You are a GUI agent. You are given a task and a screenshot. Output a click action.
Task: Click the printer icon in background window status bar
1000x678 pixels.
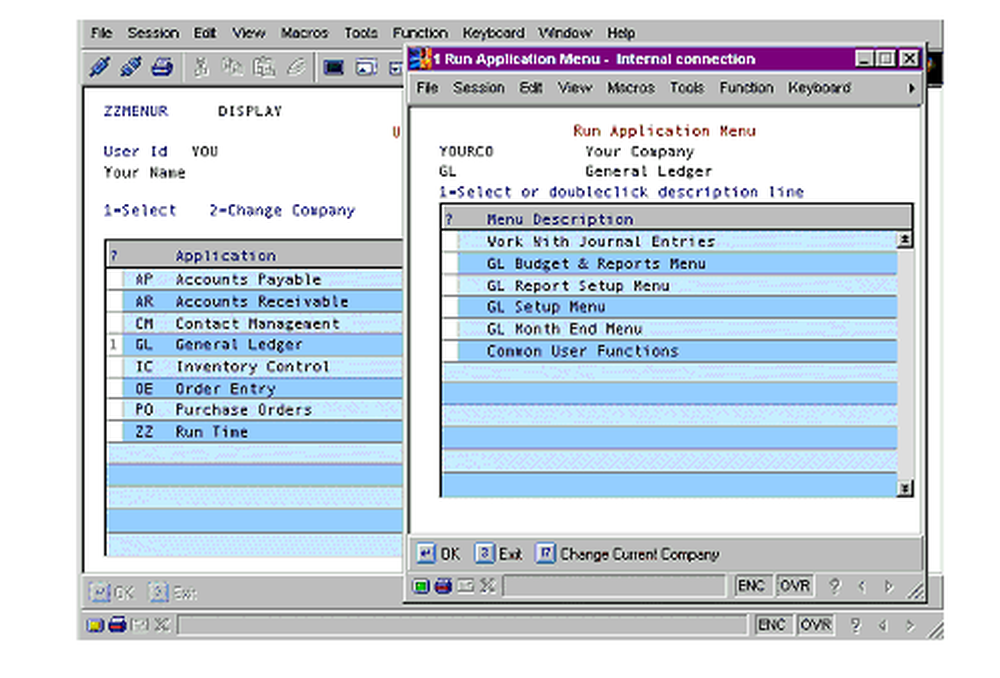(117, 624)
